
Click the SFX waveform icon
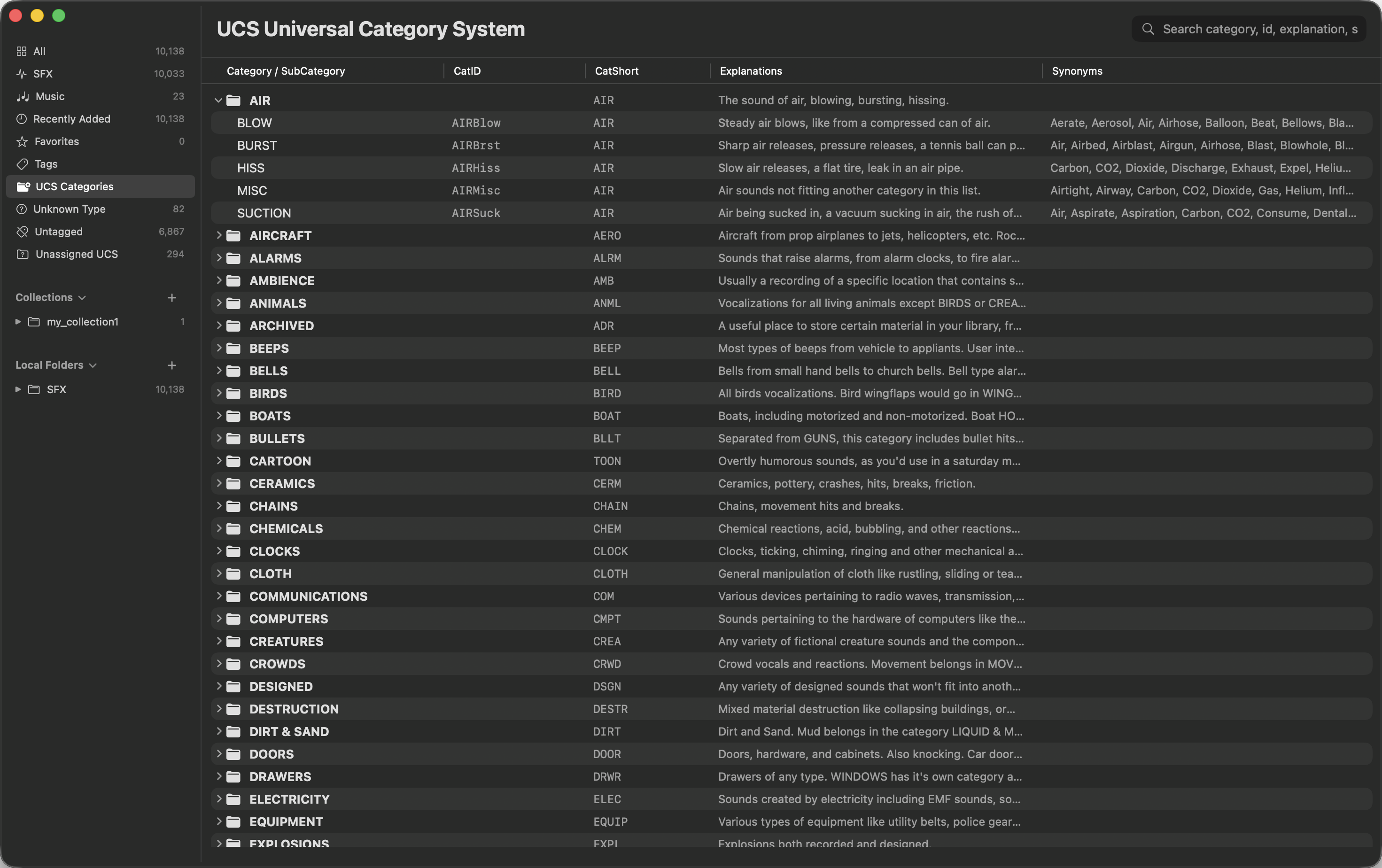coord(22,73)
